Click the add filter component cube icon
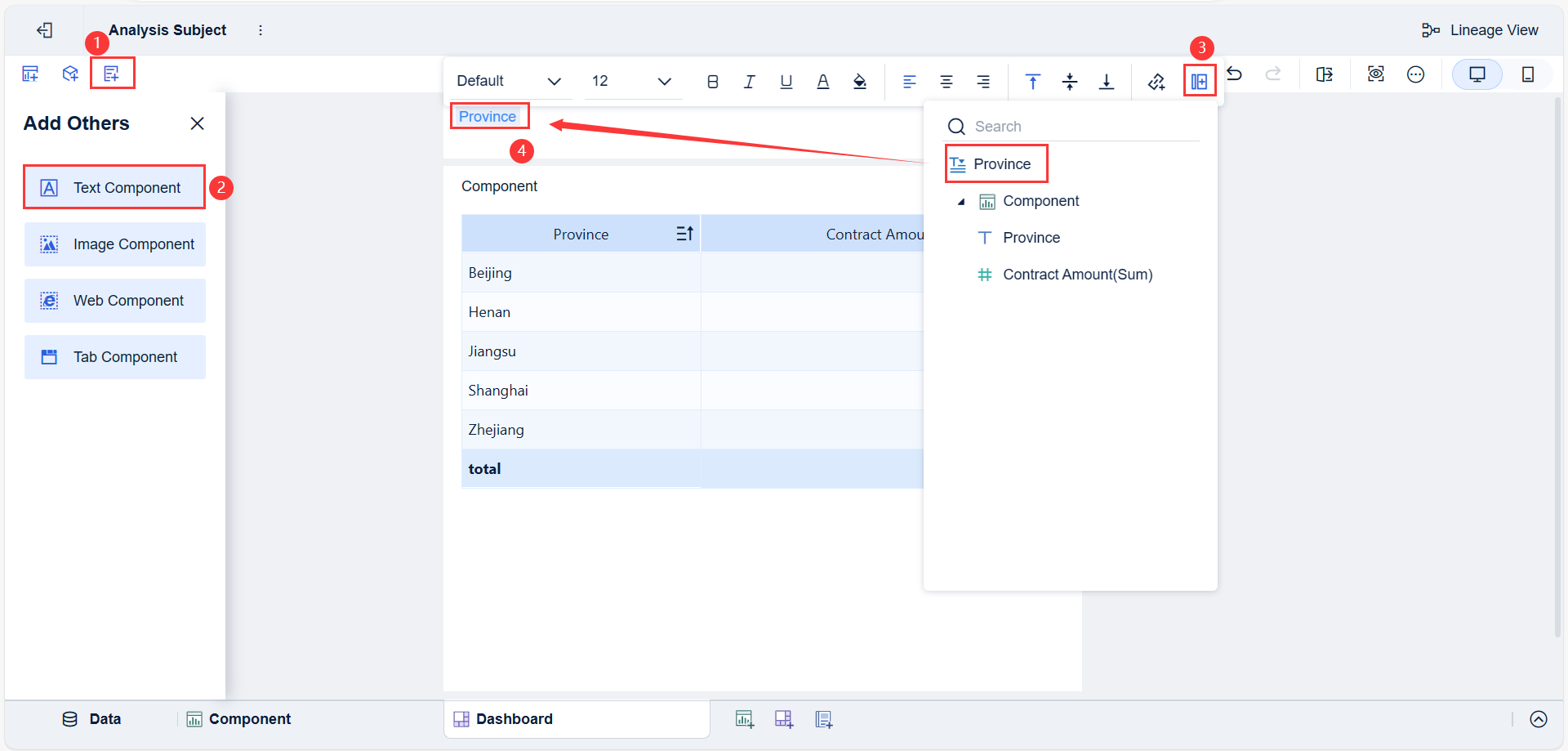This screenshot has height=751, width=1568. pos(70,74)
